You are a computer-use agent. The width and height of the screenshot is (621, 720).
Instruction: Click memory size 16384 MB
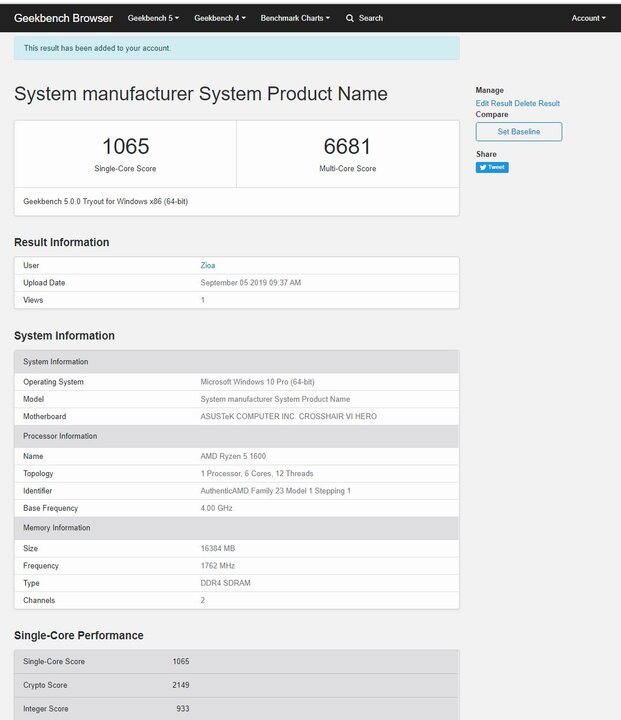coord(218,548)
